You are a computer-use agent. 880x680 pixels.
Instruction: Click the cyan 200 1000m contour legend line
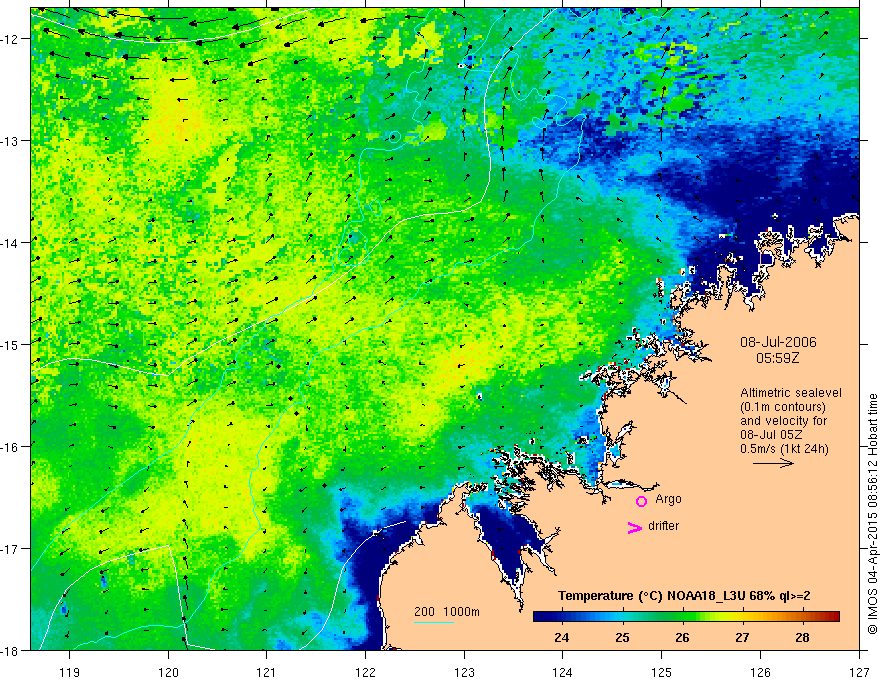point(434,622)
